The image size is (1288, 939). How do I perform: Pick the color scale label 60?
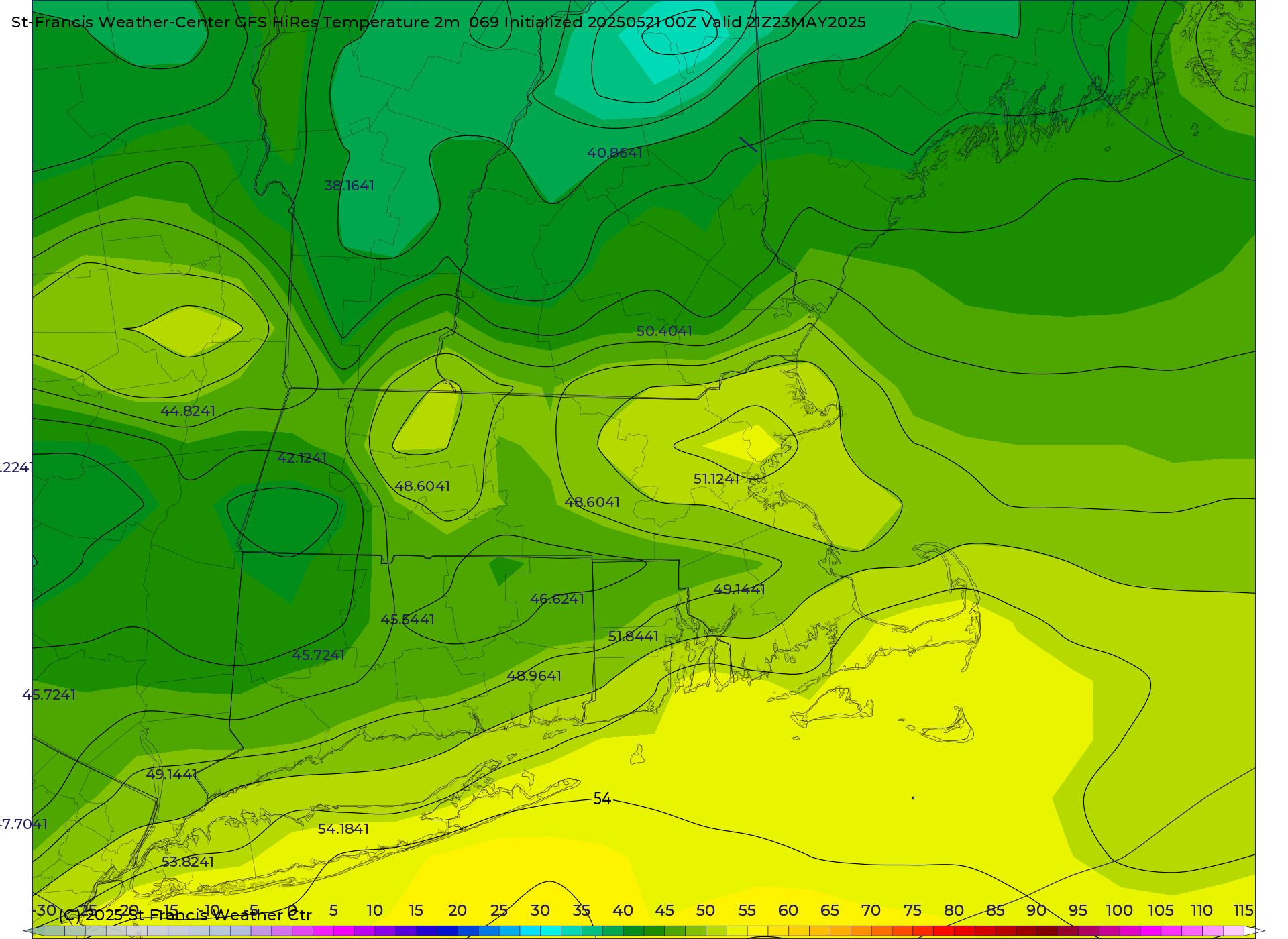(788, 910)
